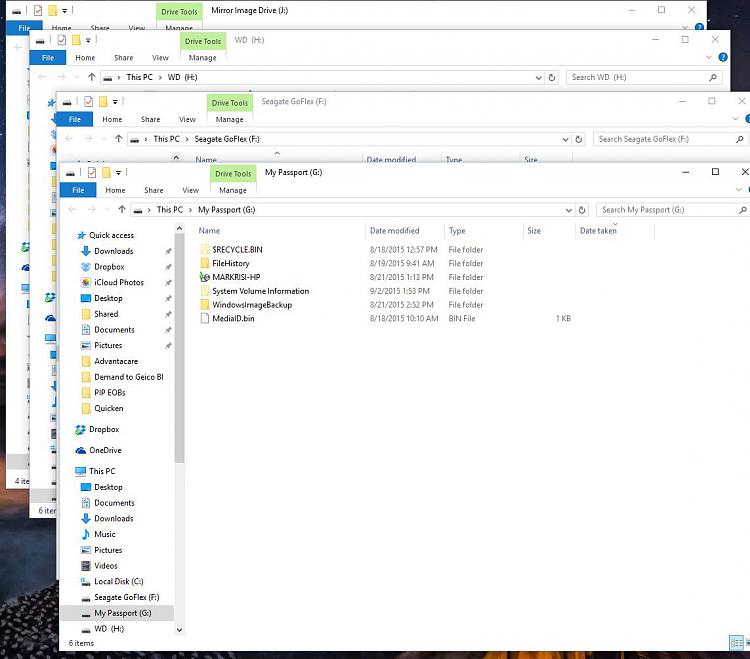Select OneDrive in the navigation pane
The width and height of the screenshot is (750, 659).
point(105,450)
